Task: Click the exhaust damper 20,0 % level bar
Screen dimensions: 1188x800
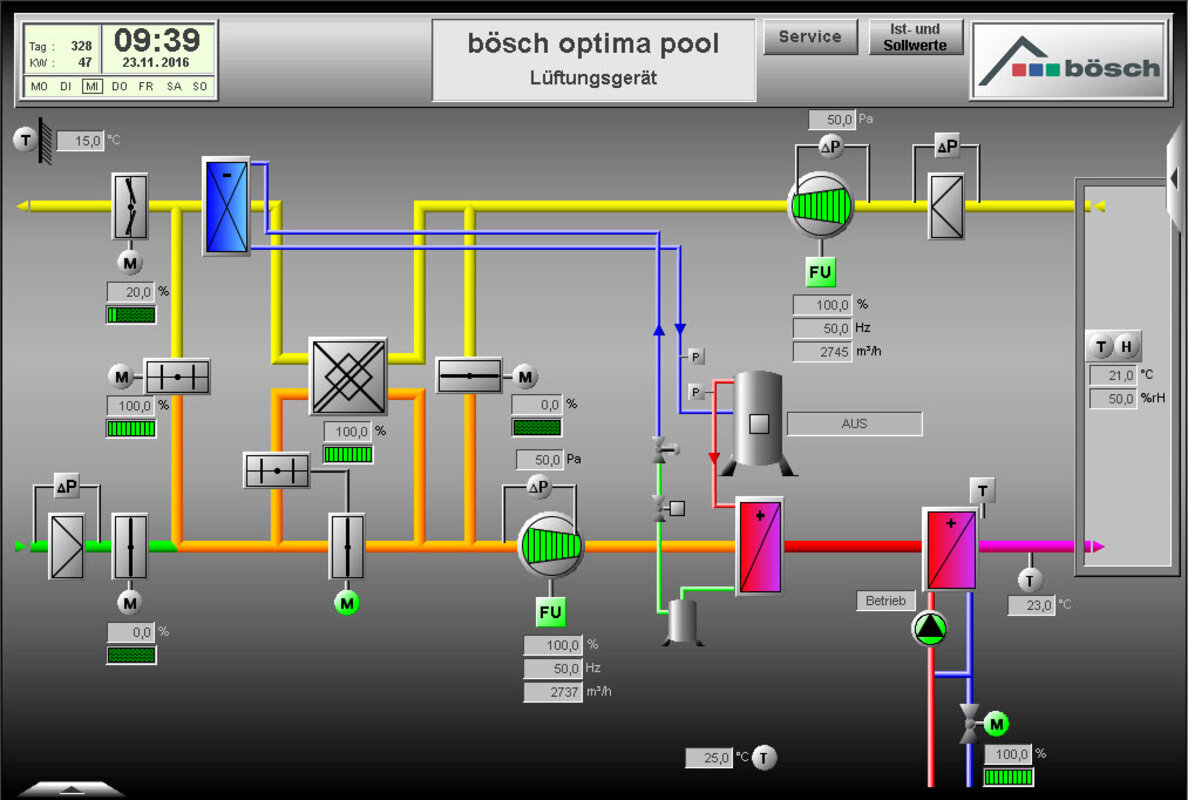Action: click(131, 315)
